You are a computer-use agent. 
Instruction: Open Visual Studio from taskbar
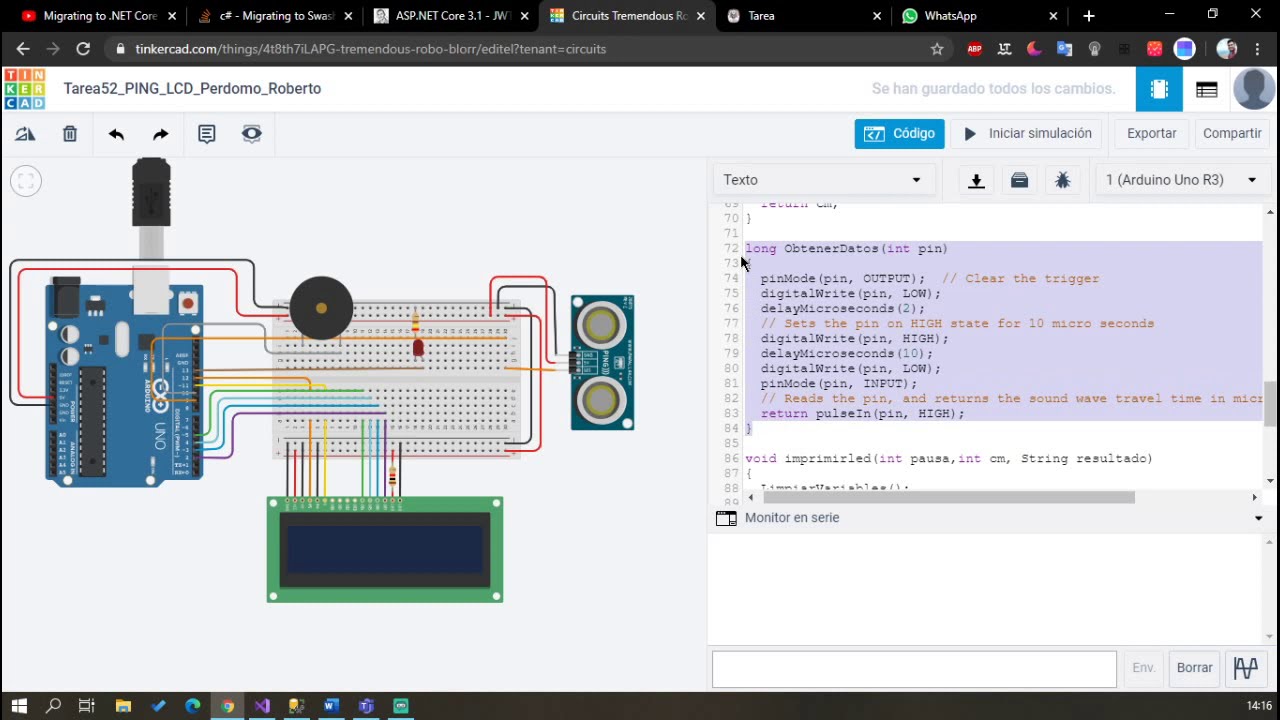[x=262, y=706]
